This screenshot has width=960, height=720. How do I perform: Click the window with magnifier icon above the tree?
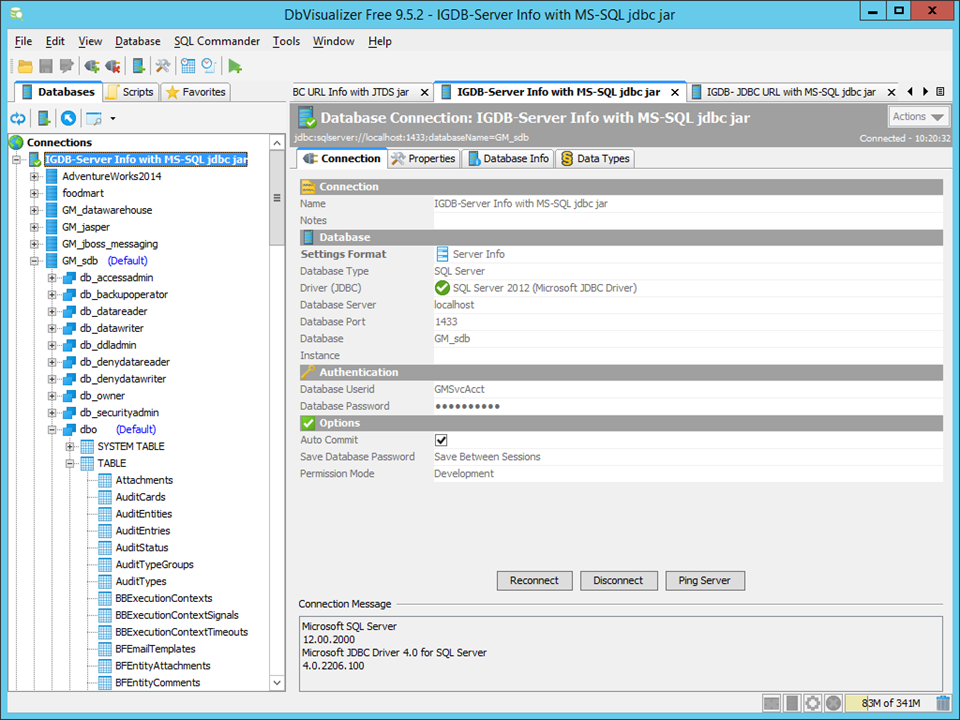[94, 118]
